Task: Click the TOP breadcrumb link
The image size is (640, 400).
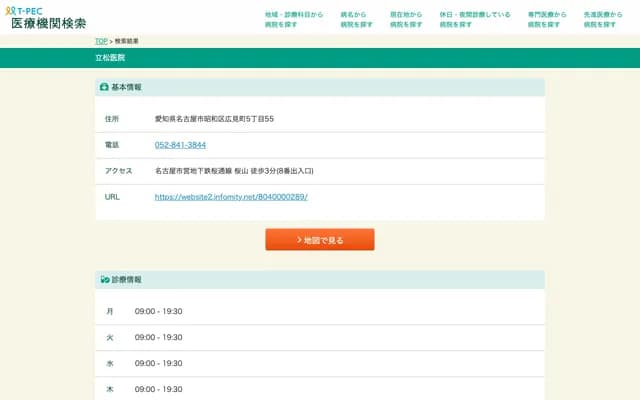Action: [101, 41]
